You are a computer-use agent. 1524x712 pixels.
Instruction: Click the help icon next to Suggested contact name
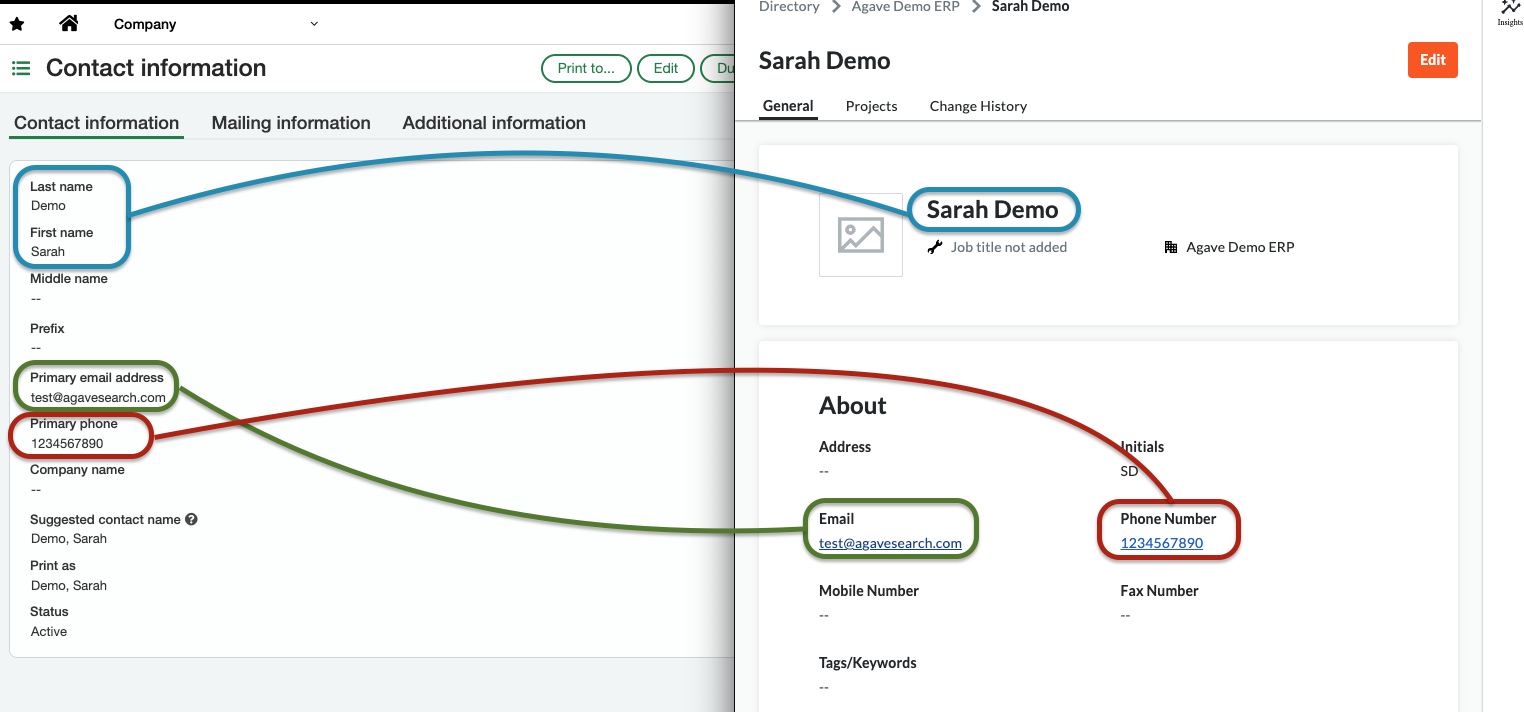(191, 519)
